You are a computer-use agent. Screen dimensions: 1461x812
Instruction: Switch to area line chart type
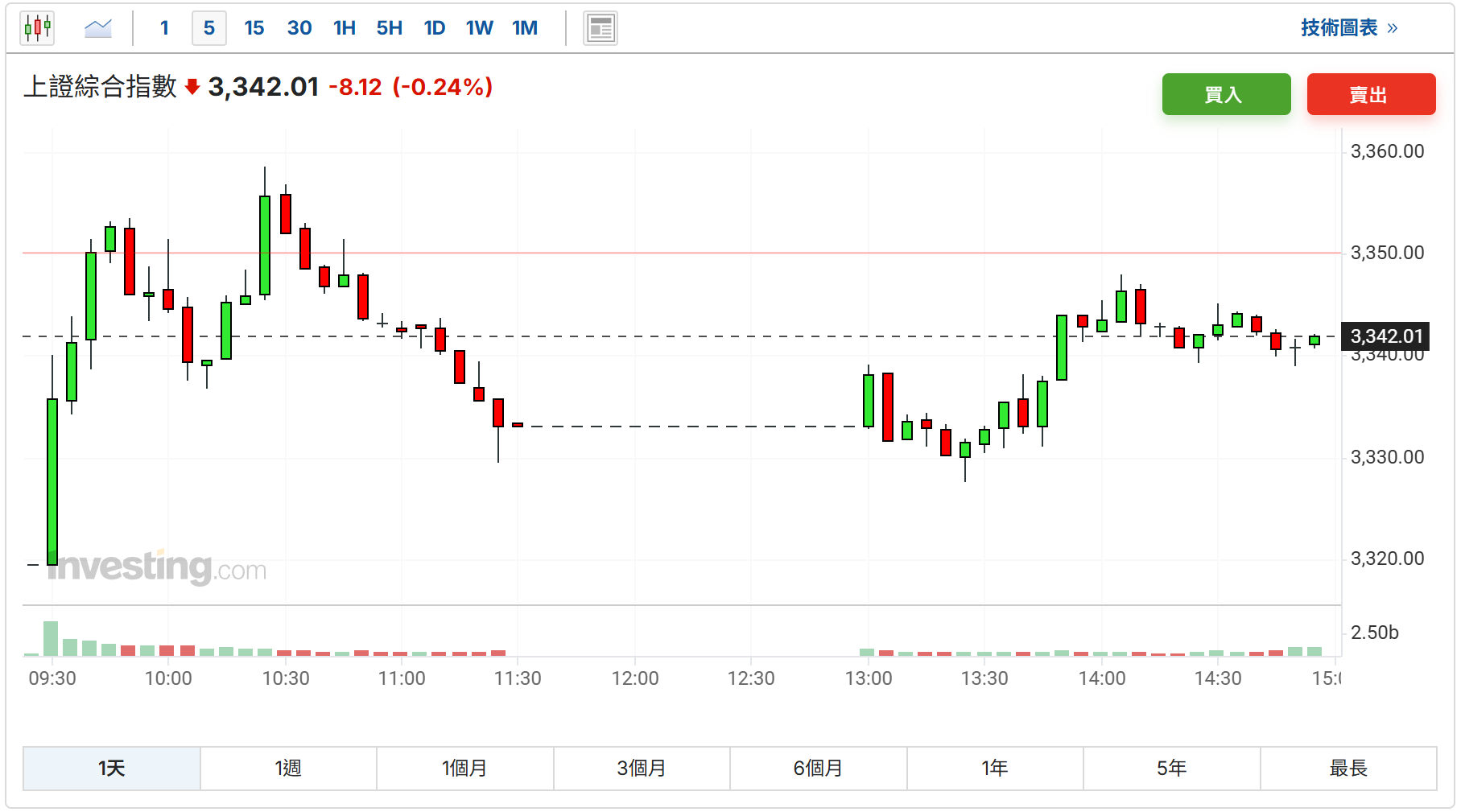coord(98,28)
